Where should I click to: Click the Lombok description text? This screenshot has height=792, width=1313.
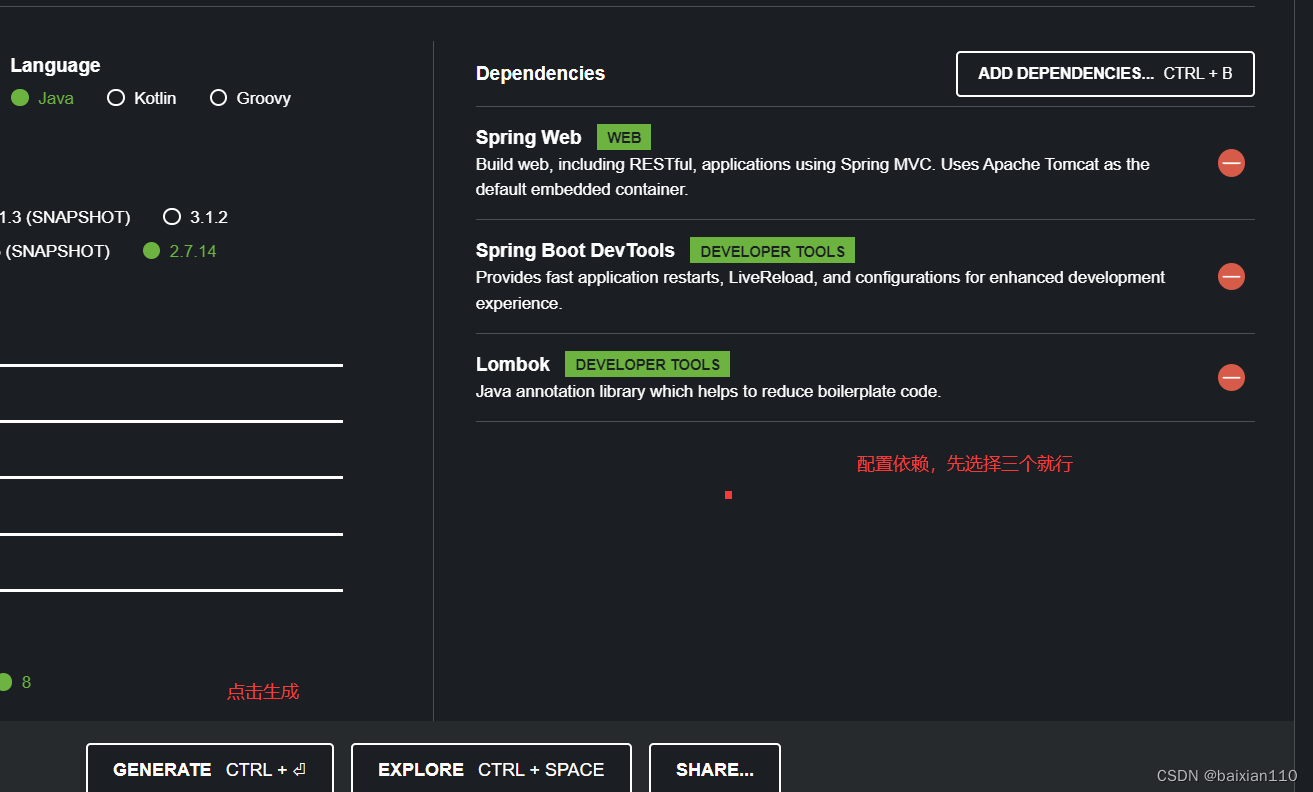[x=708, y=391]
